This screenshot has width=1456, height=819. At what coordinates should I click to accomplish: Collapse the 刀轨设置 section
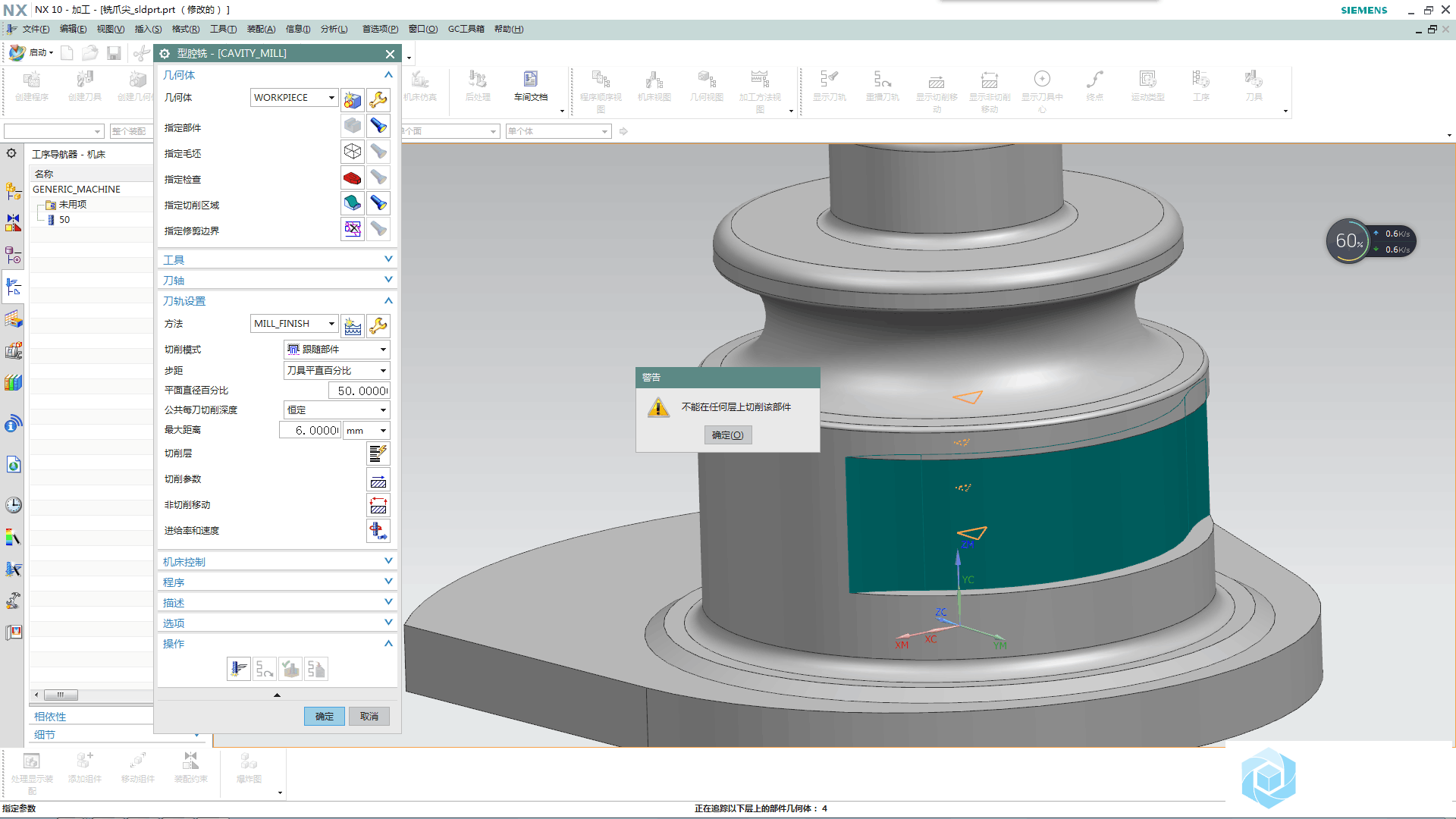(x=277, y=301)
